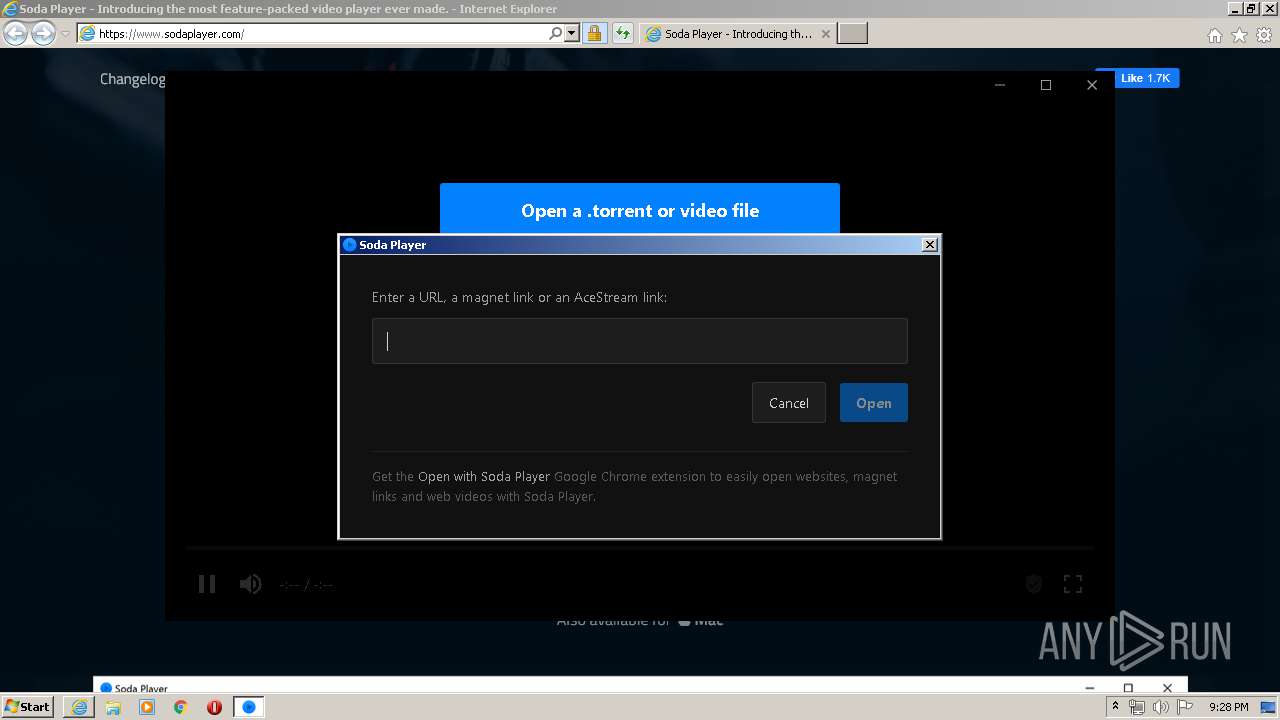Viewport: 1280px width, 720px height.
Task: Toggle fullscreen in the Soda Player window
Action: pyautogui.click(x=1072, y=584)
